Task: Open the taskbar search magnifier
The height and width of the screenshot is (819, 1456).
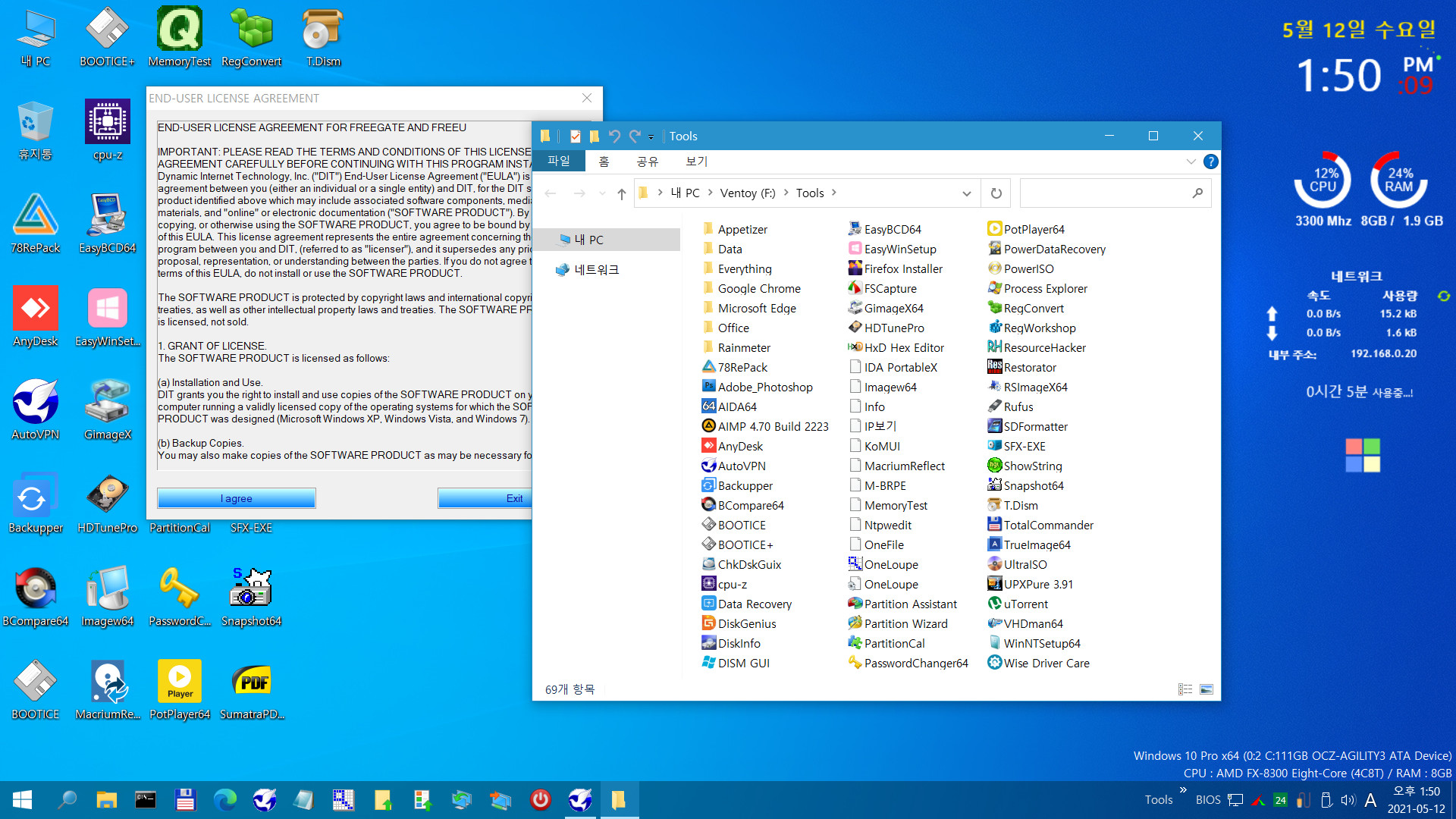Action: click(x=67, y=800)
